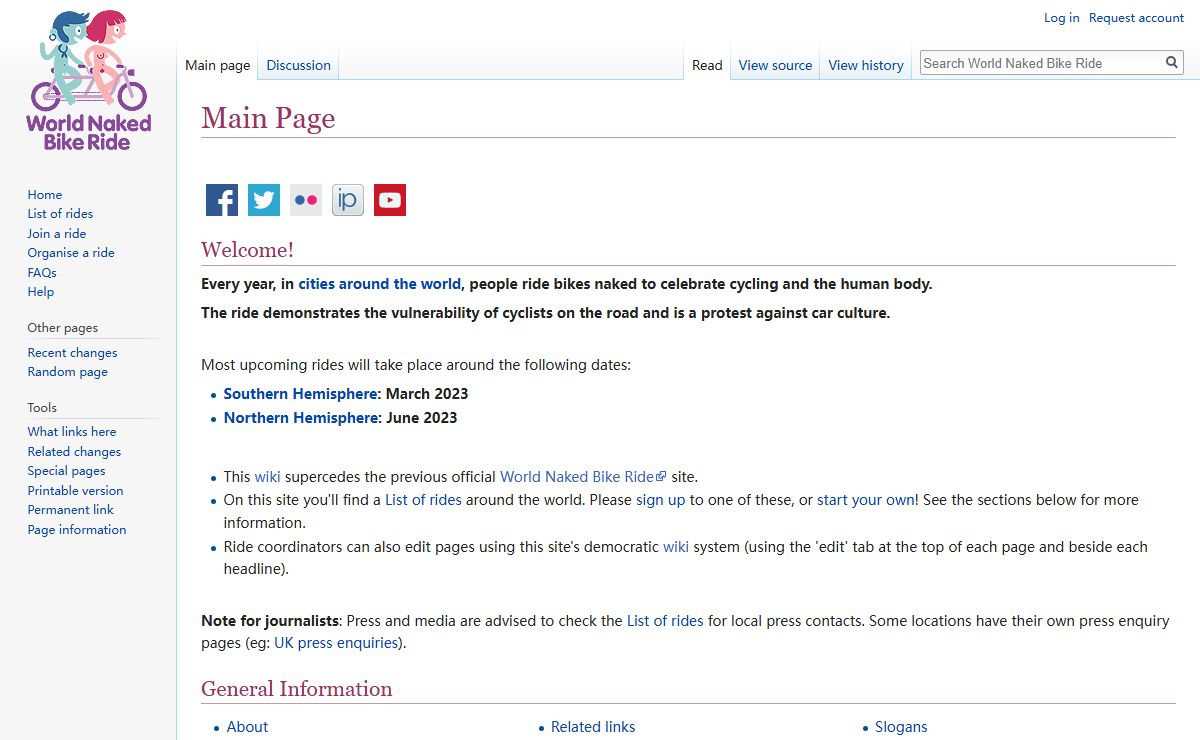Switch to the Discussion tab
Viewport: 1200px width, 740px height.
[298, 65]
